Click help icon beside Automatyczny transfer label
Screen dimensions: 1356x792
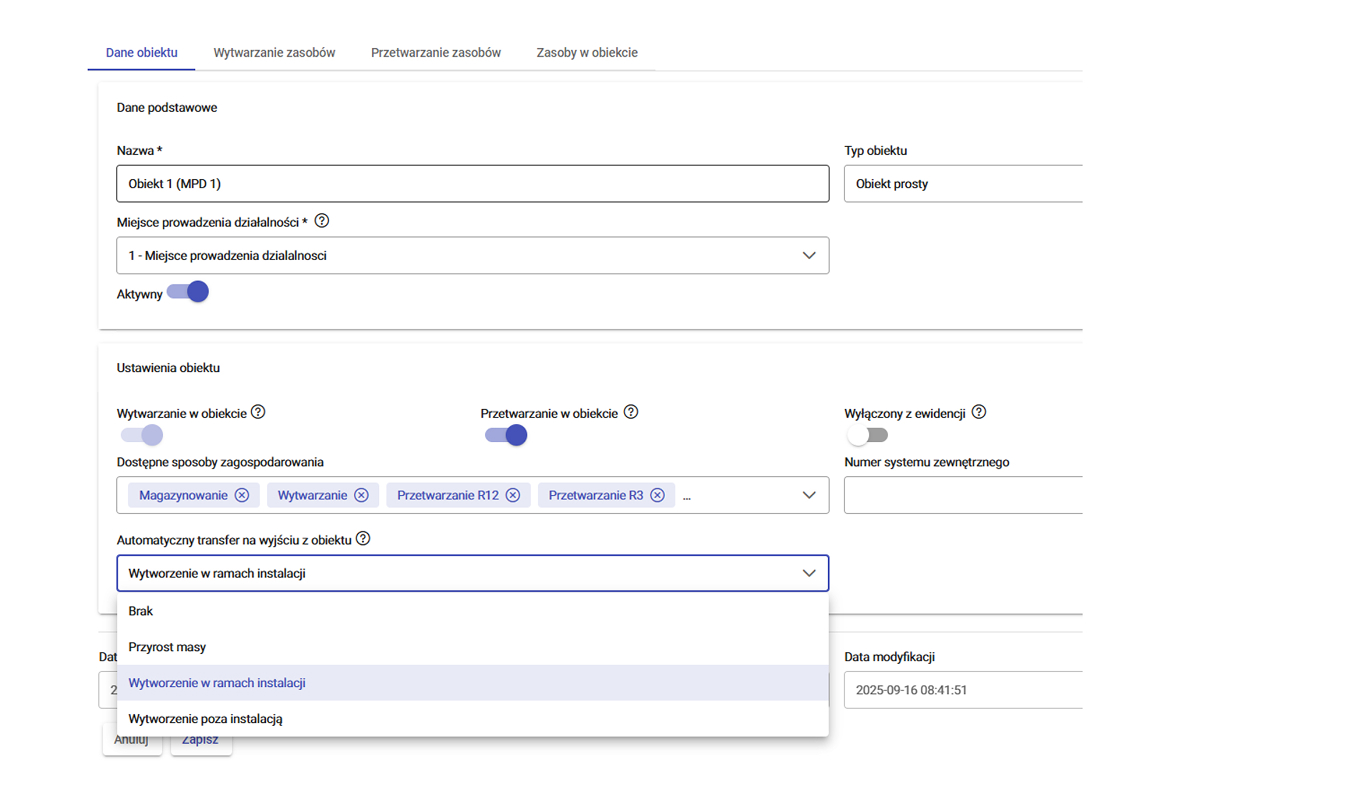point(363,539)
